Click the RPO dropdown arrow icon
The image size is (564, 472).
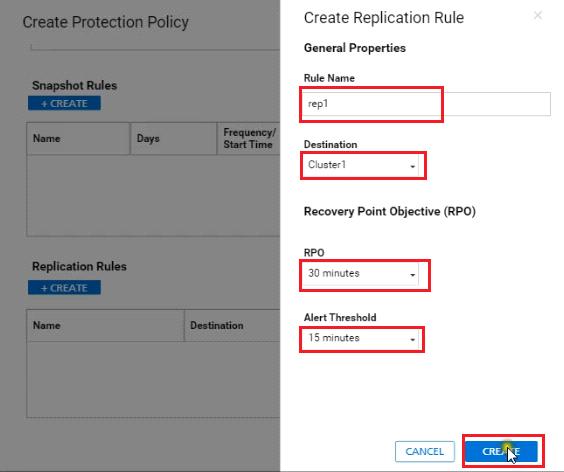413,275
